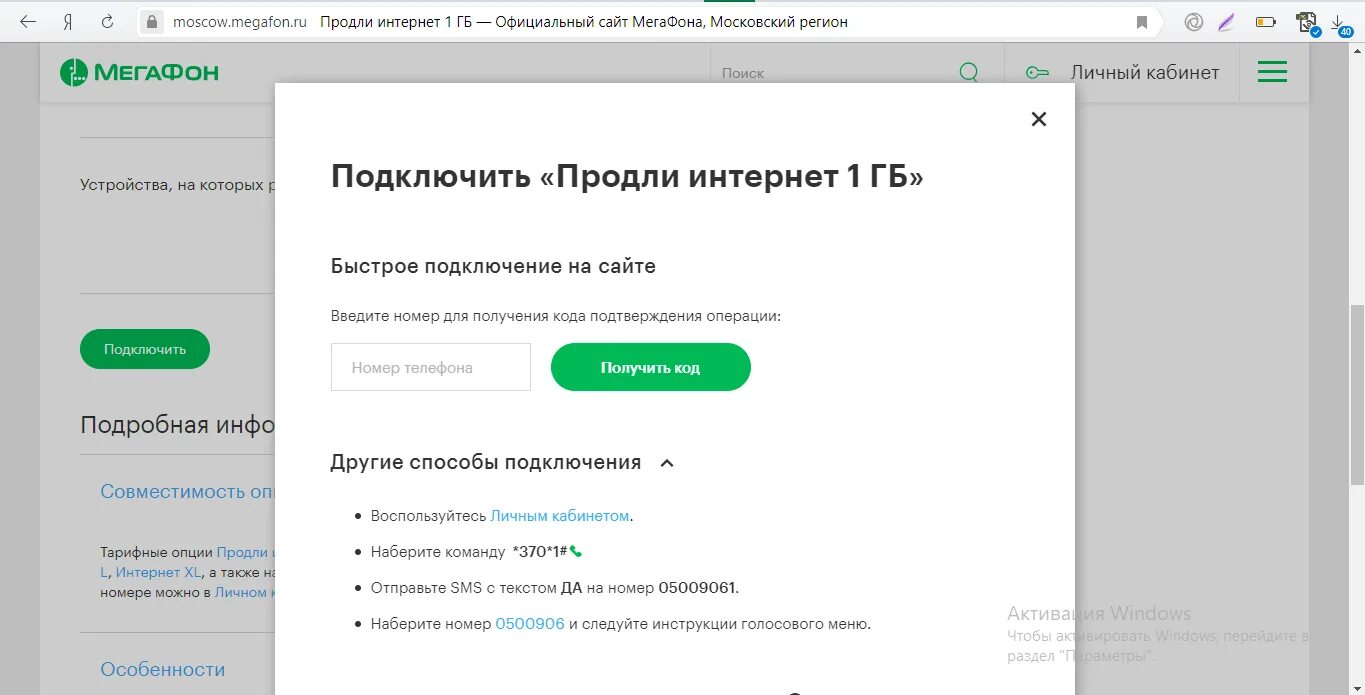Click the SMS number 05009061
This screenshot has height=695, width=1365.
click(697, 588)
